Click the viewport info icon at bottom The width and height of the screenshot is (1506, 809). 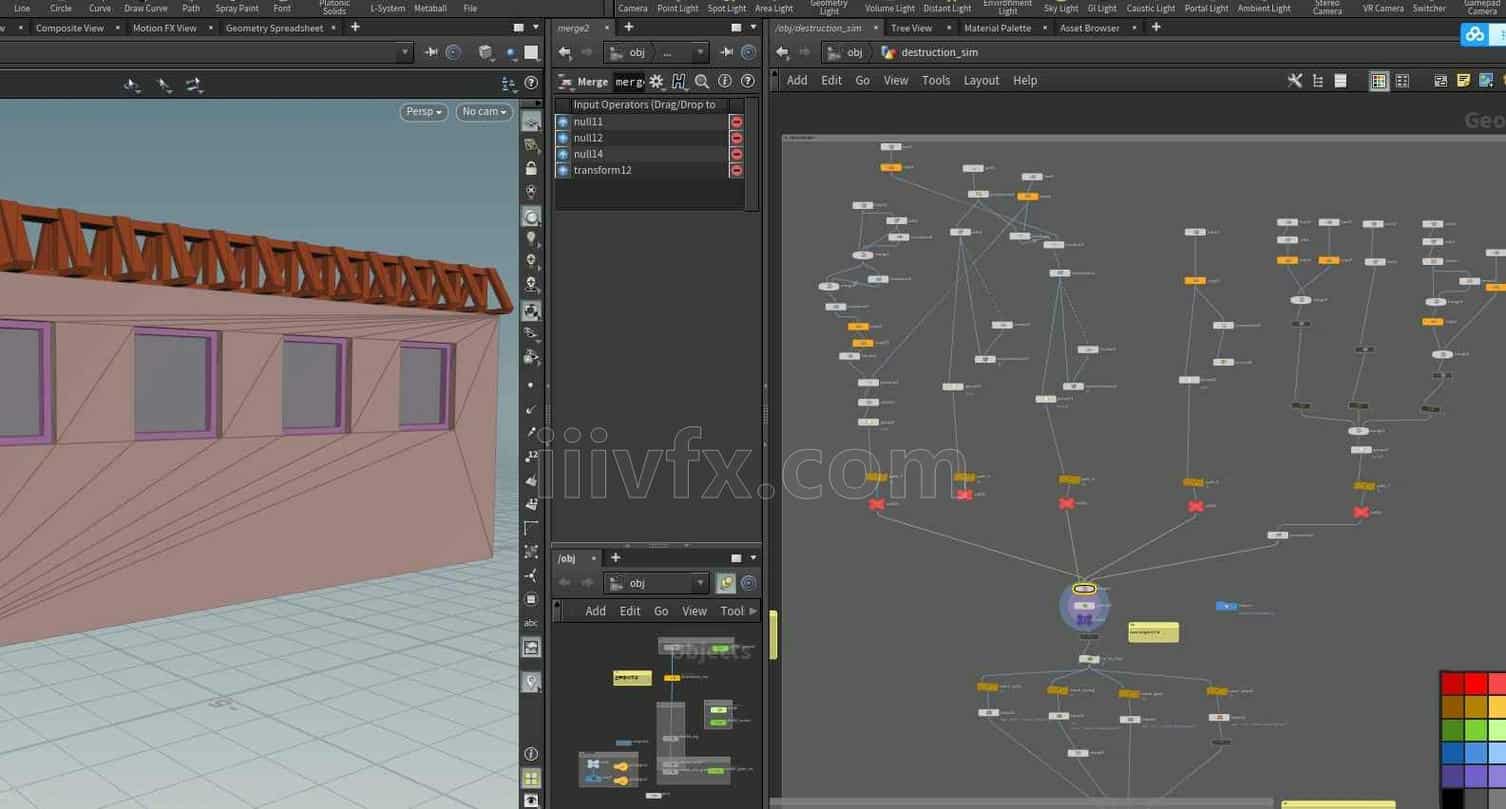pos(532,754)
